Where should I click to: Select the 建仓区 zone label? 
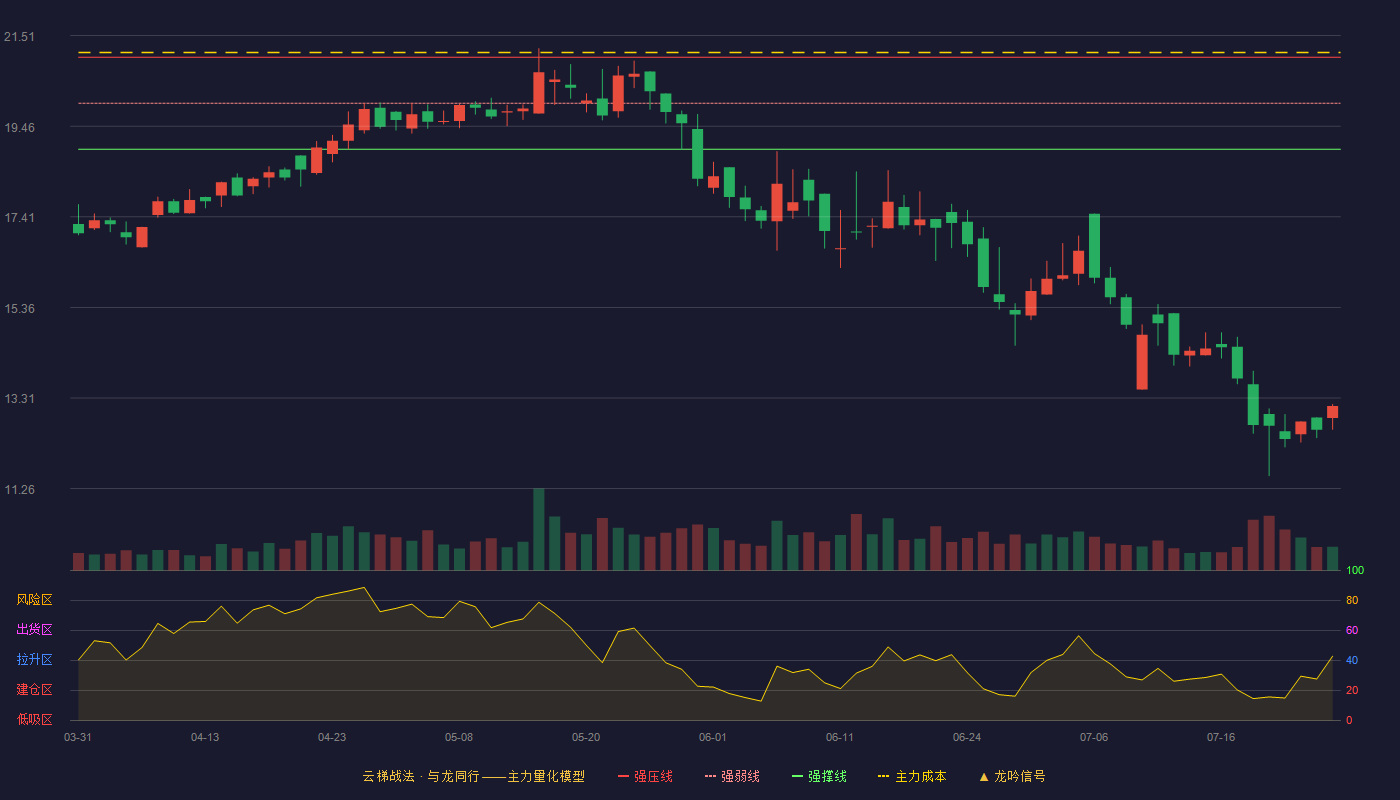point(34,690)
